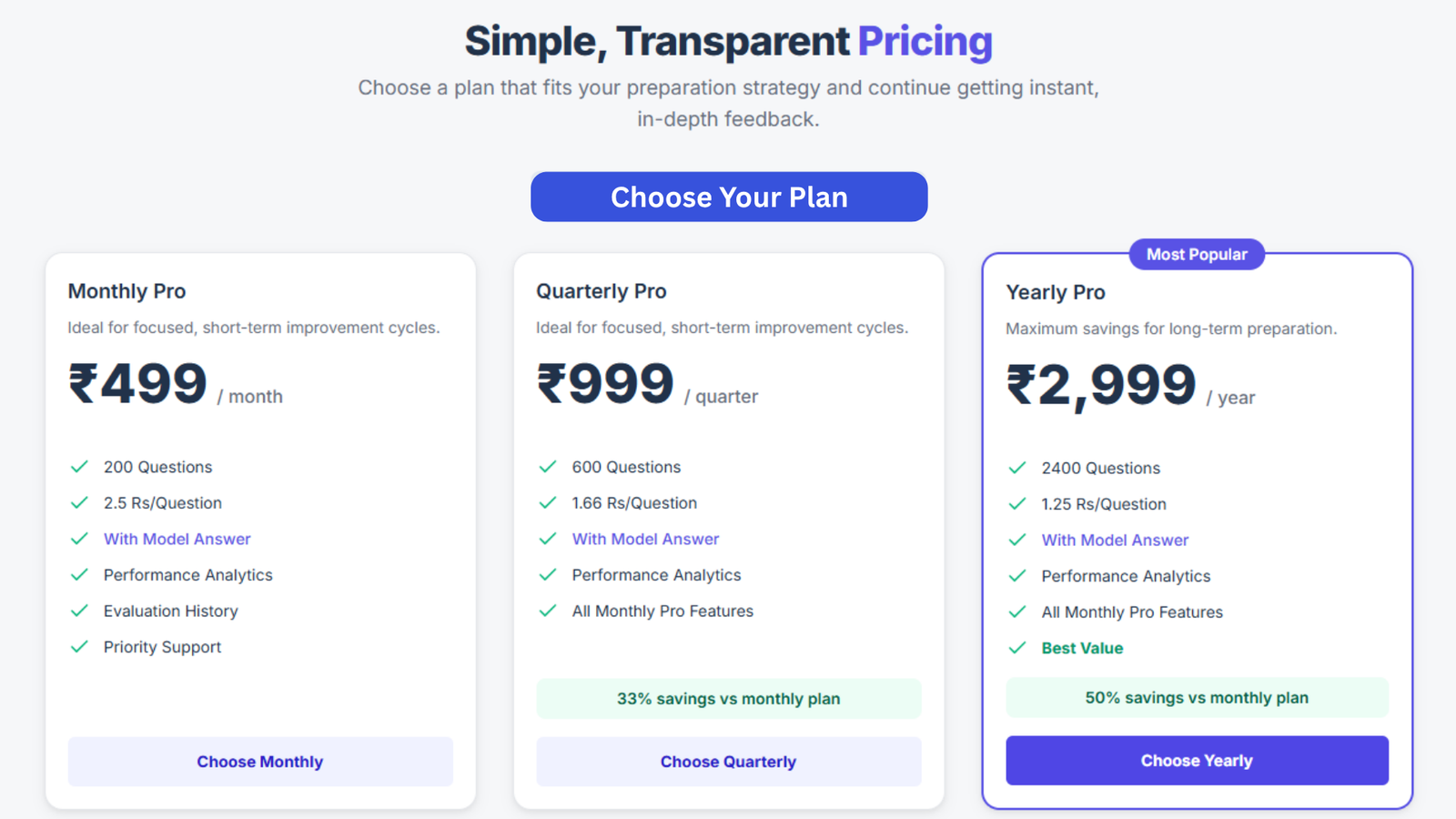
Task: Click the Choose Yearly button
Action: 1197,761
